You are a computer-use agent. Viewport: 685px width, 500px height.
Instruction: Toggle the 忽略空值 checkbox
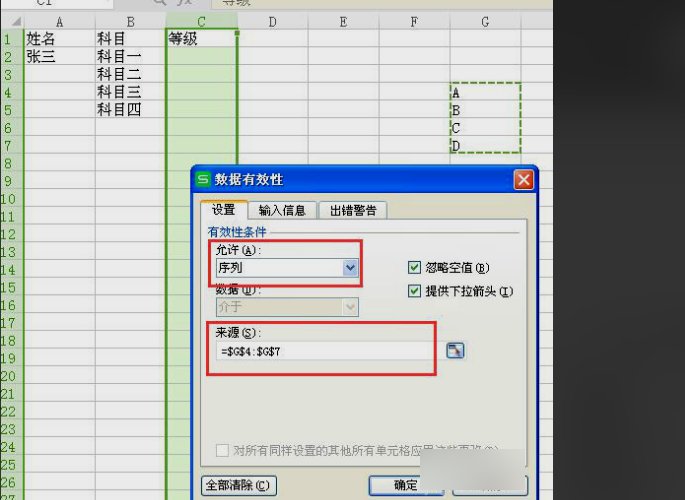[x=414, y=267]
